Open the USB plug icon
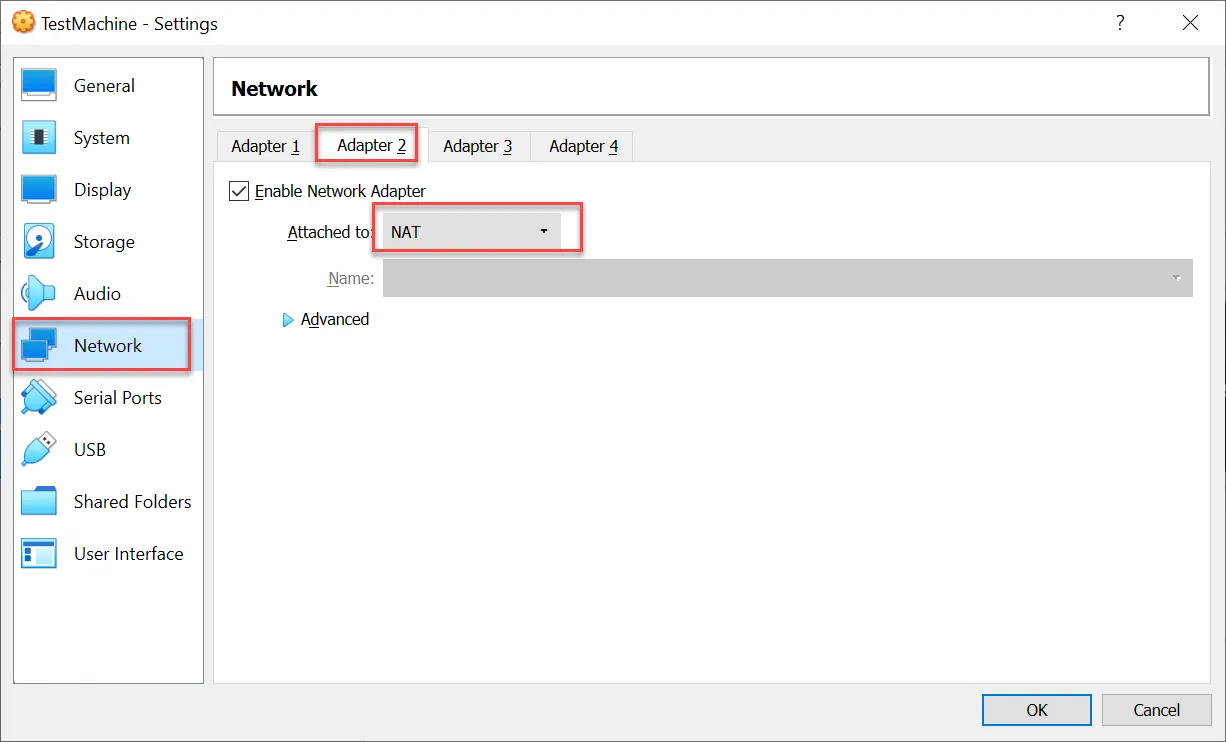The height and width of the screenshot is (742, 1226). coord(39,450)
